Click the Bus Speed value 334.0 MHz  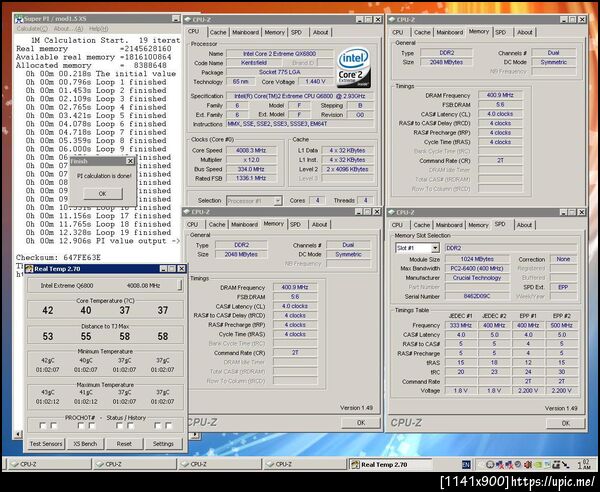pyautogui.click(x=251, y=169)
